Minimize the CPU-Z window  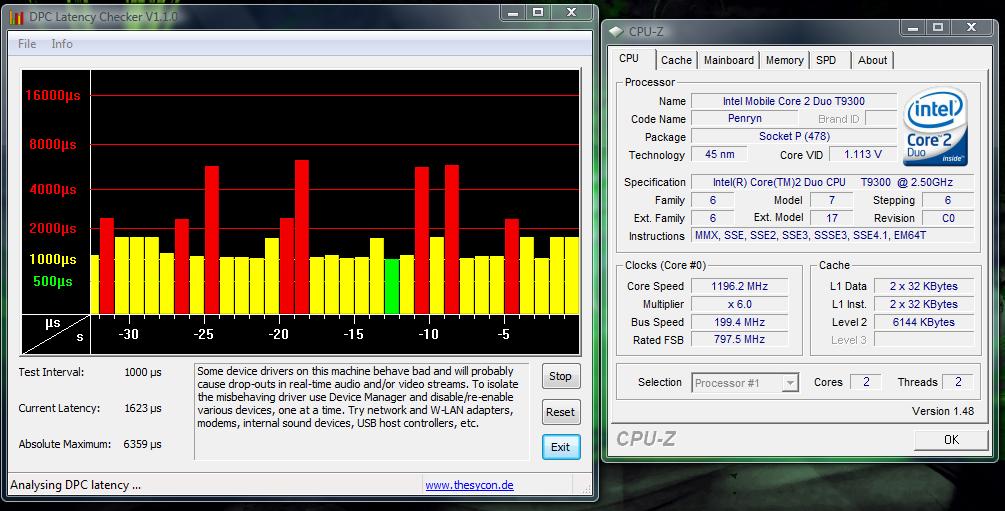tap(913, 28)
